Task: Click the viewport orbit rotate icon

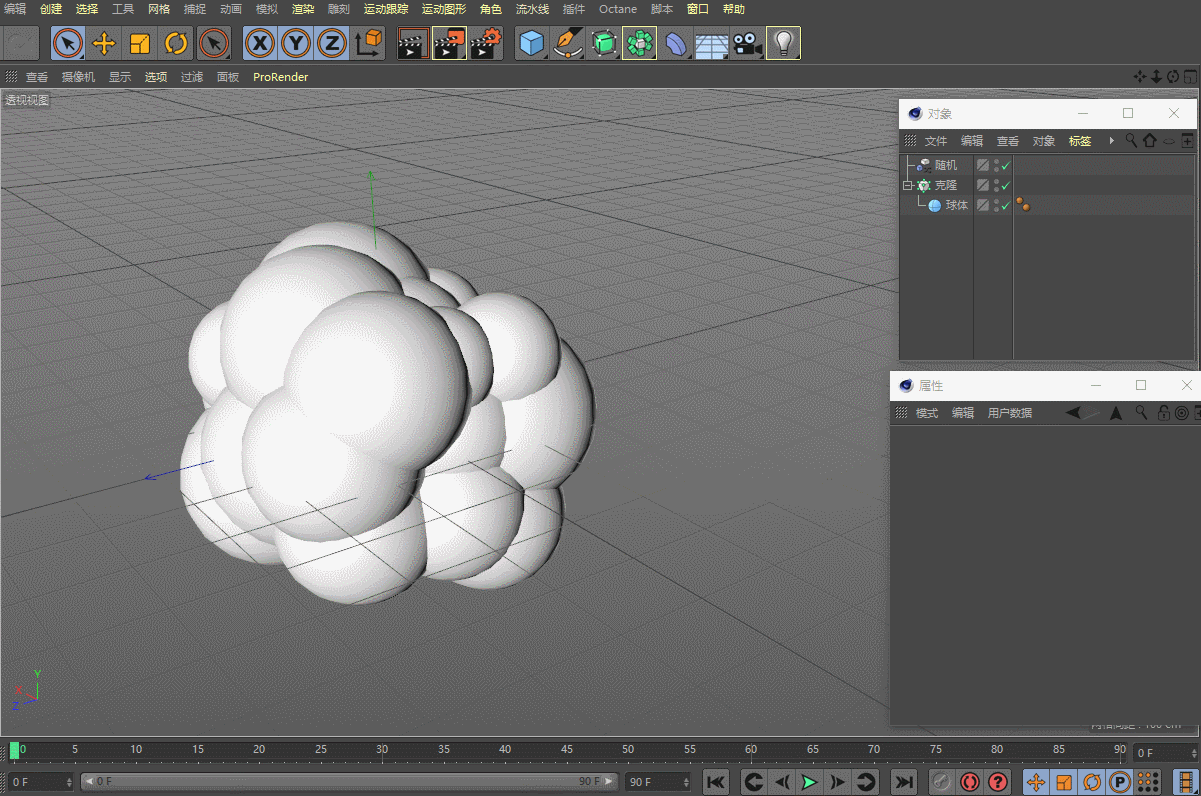Action: pyautogui.click(x=1173, y=77)
